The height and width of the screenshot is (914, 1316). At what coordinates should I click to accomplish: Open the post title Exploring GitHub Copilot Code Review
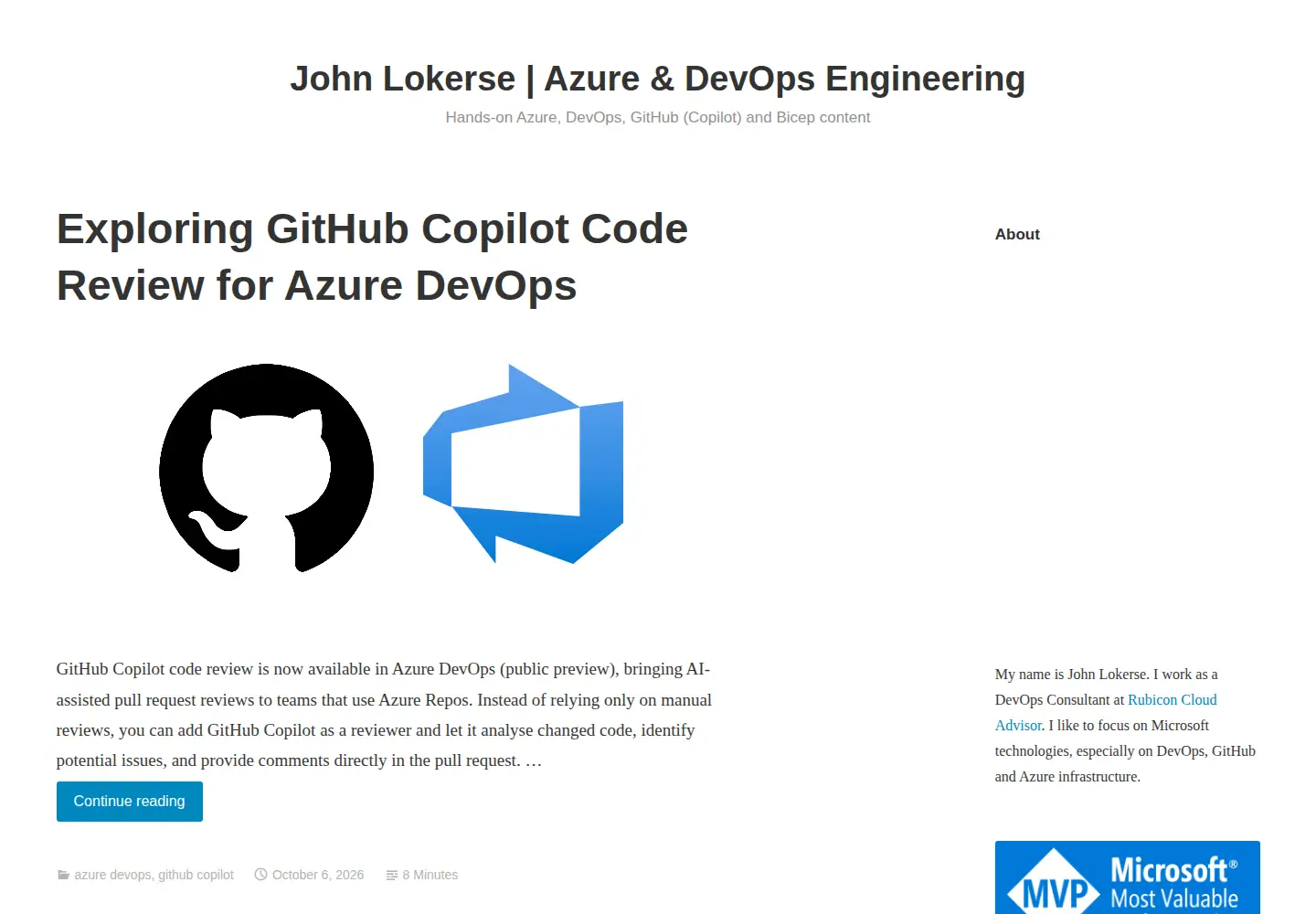pos(372,257)
